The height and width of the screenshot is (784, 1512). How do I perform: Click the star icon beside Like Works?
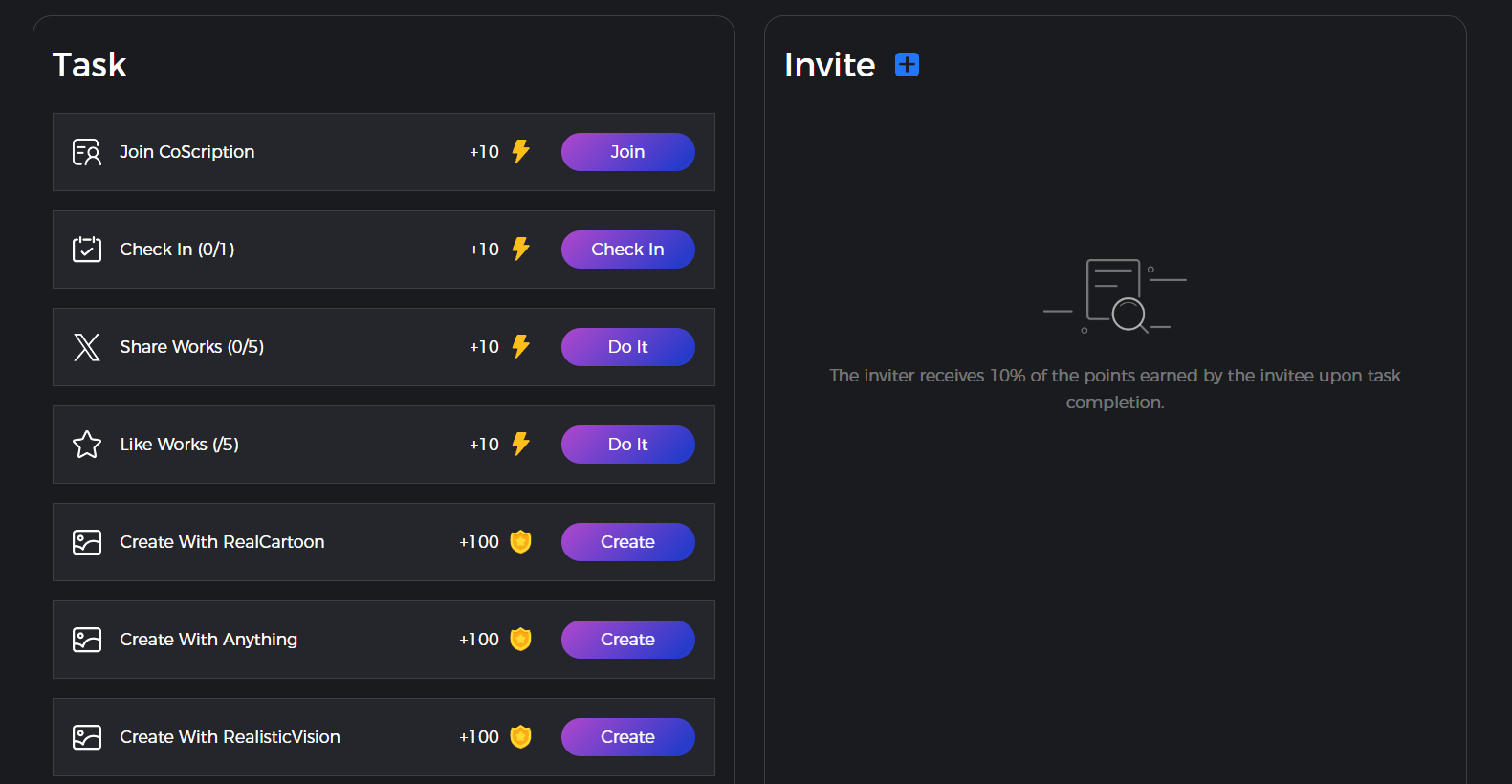pyautogui.click(x=86, y=444)
